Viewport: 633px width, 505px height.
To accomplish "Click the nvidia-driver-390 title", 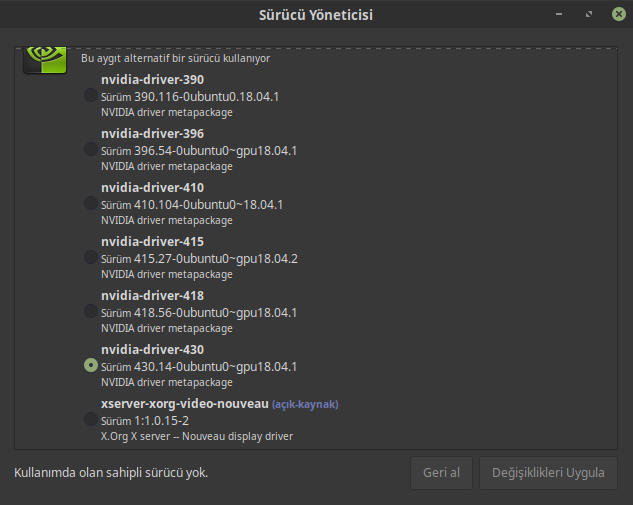I will coord(153,80).
